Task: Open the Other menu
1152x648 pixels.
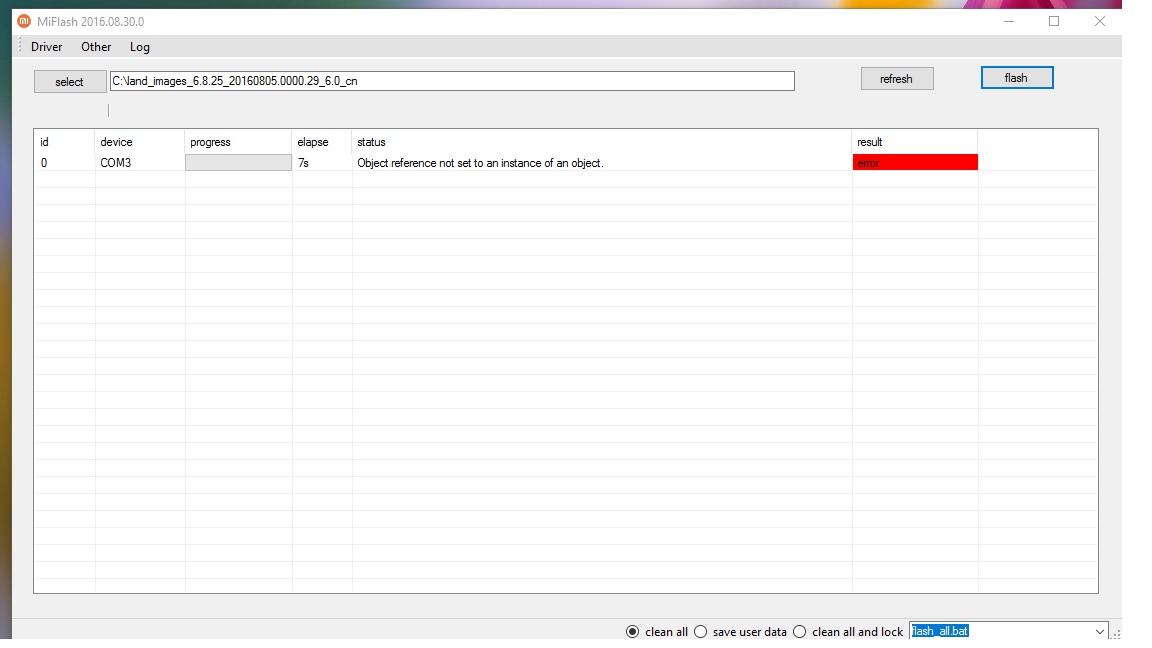Action: 96,47
